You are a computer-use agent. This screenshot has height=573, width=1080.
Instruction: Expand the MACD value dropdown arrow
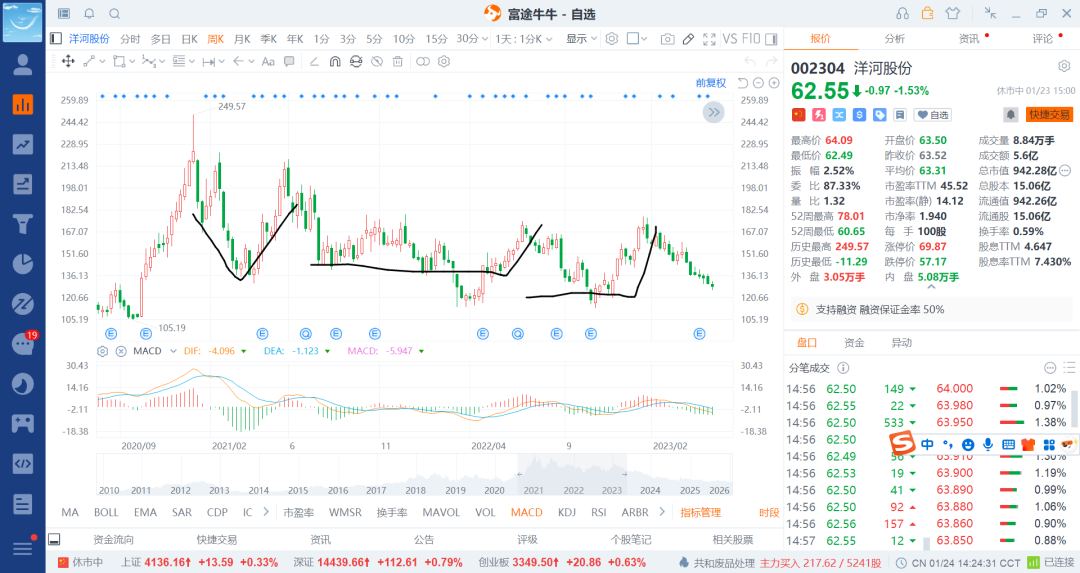421,351
